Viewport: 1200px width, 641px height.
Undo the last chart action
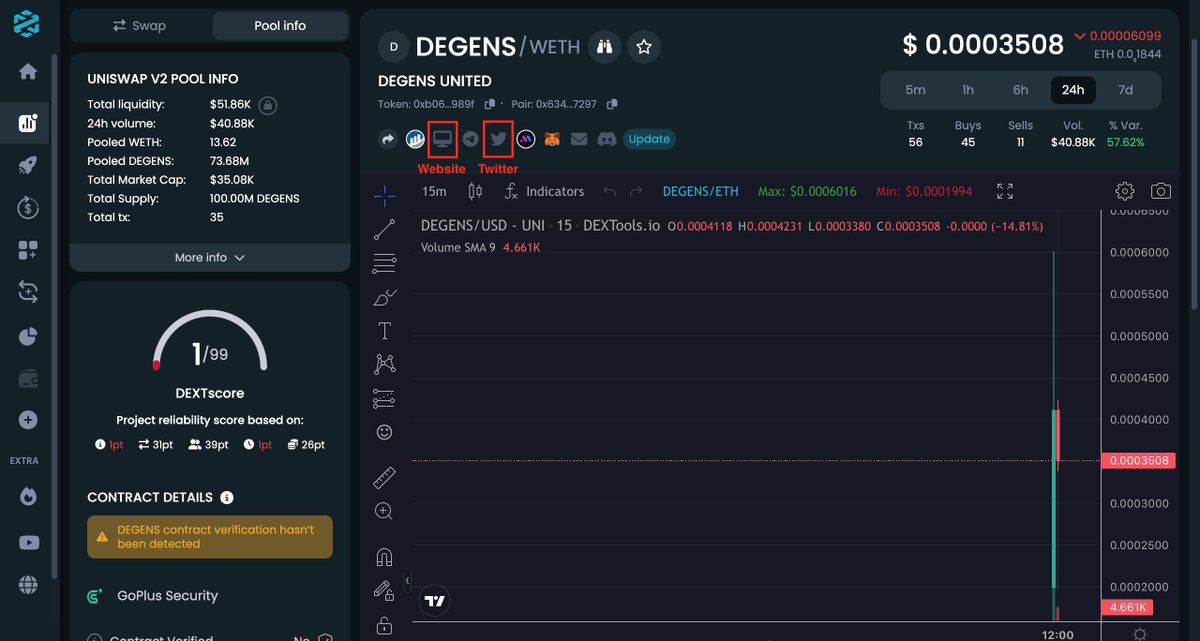tap(610, 191)
